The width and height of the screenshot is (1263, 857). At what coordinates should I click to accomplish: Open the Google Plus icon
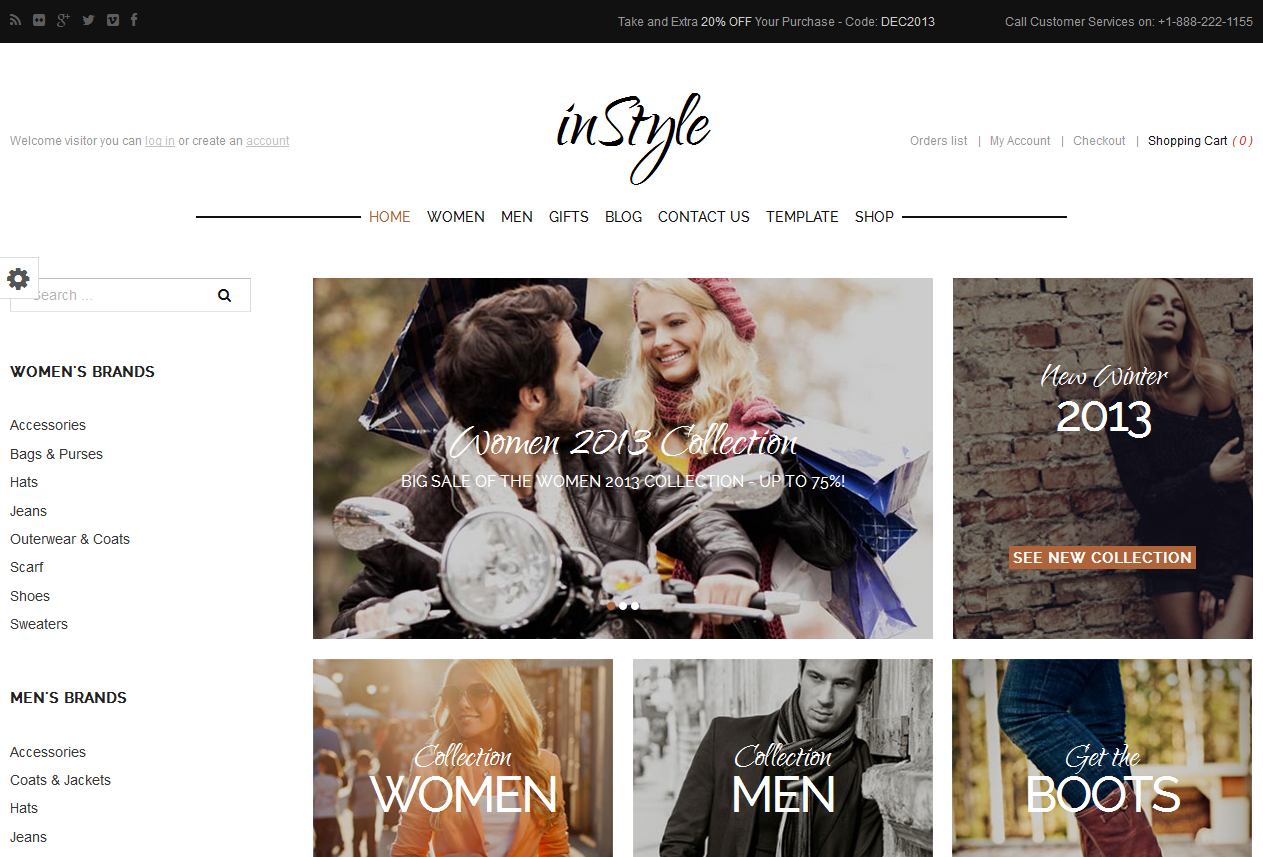[x=63, y=20]
